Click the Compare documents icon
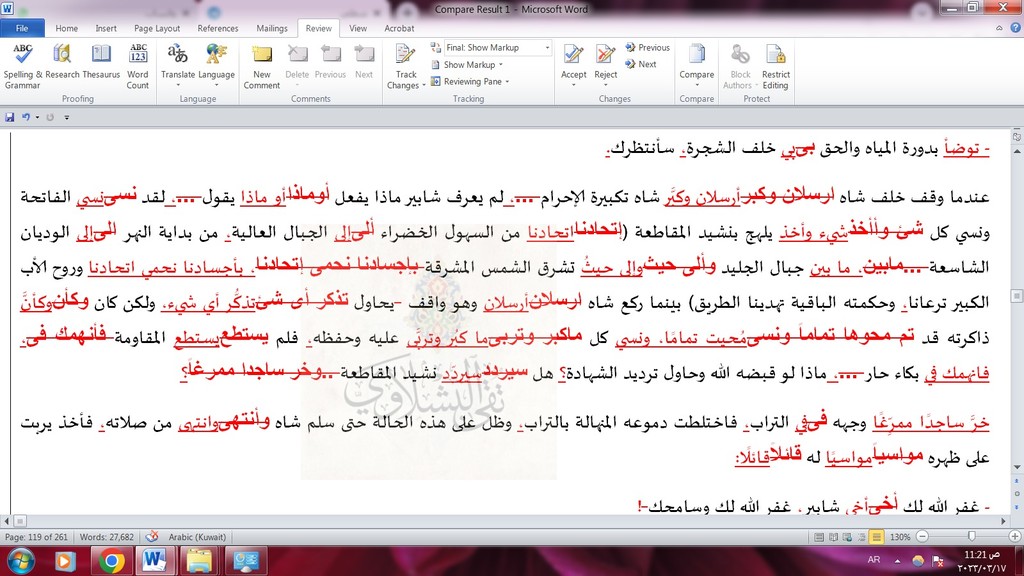1024x576 pixels. tap(696, 56)
